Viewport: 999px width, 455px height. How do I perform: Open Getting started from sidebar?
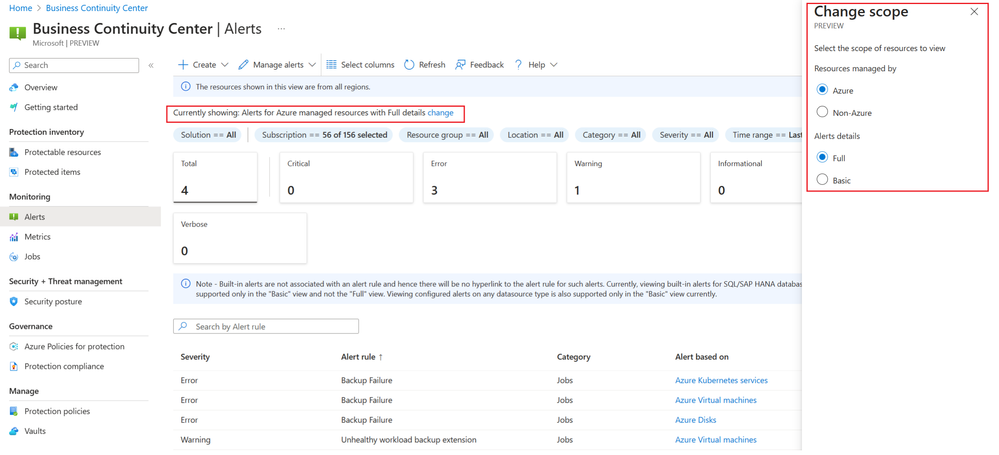(x=50, y=107)
